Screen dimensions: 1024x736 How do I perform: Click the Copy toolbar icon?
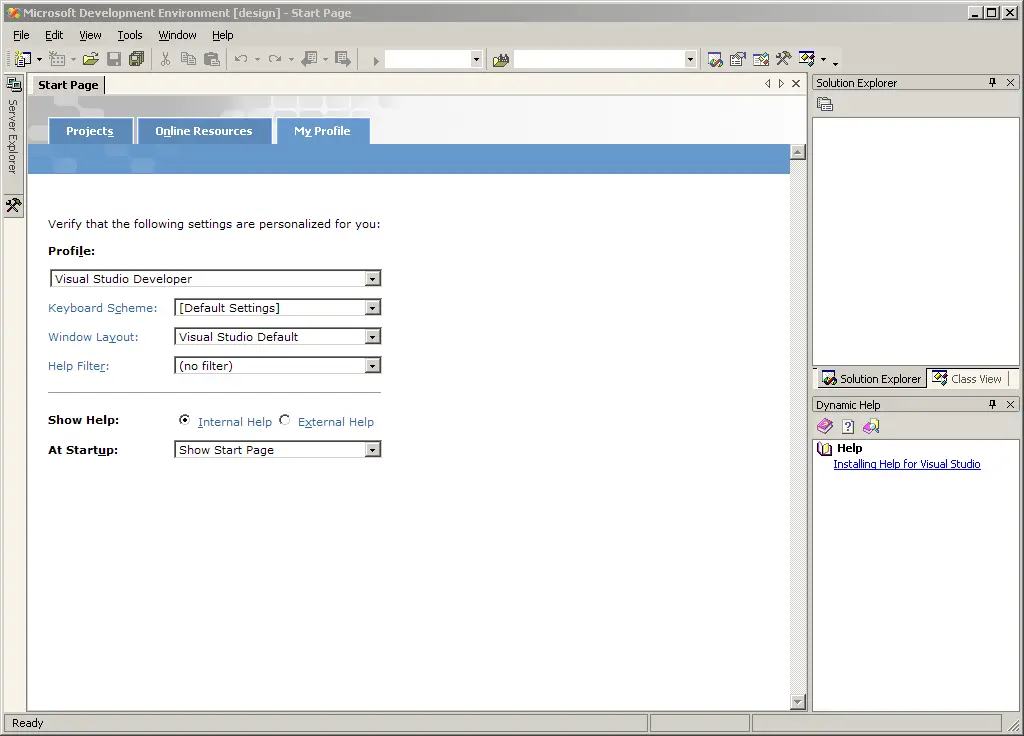point(188,59)
